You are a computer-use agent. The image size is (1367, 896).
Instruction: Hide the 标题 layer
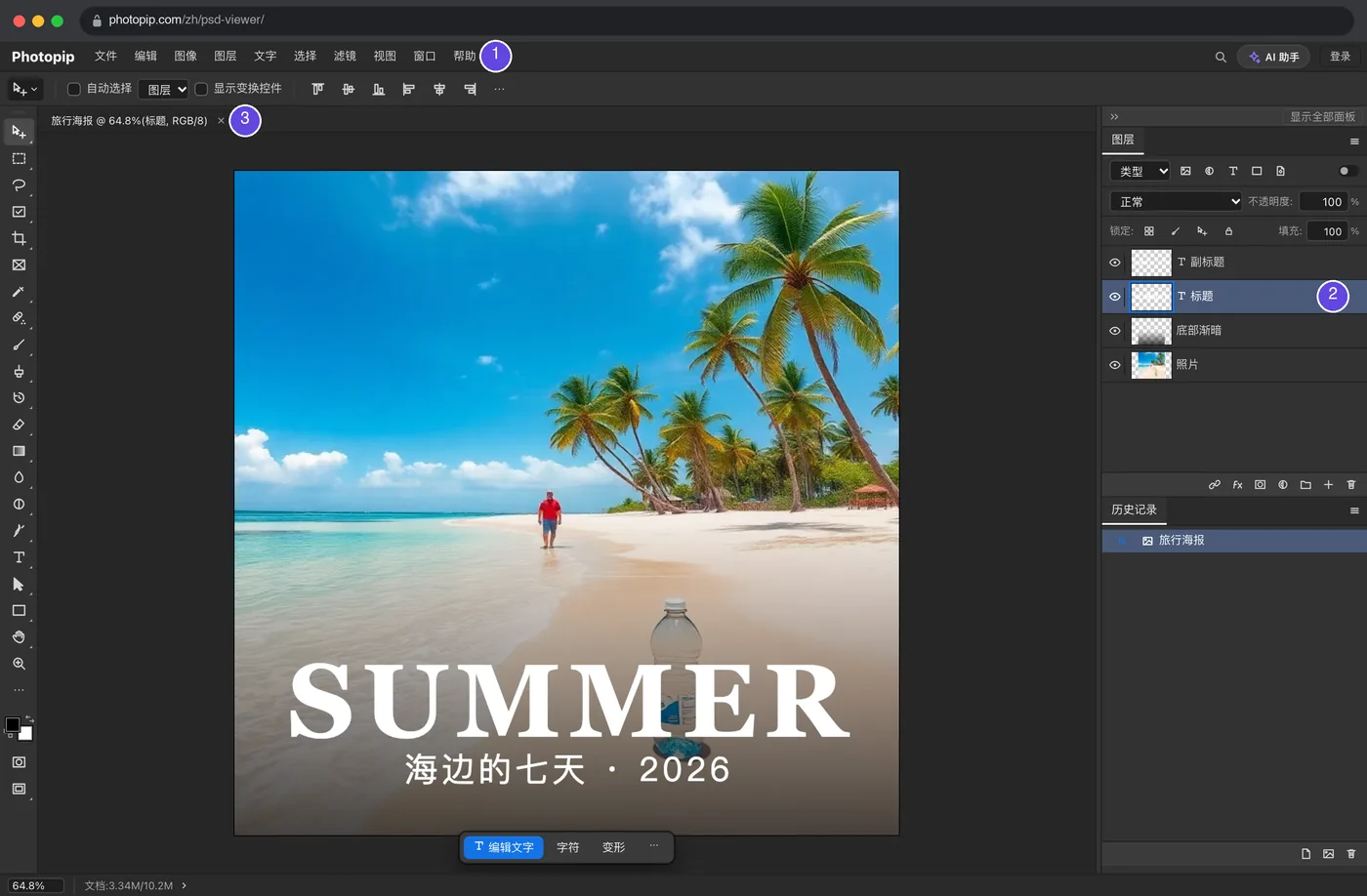[x=1115, y=297]
